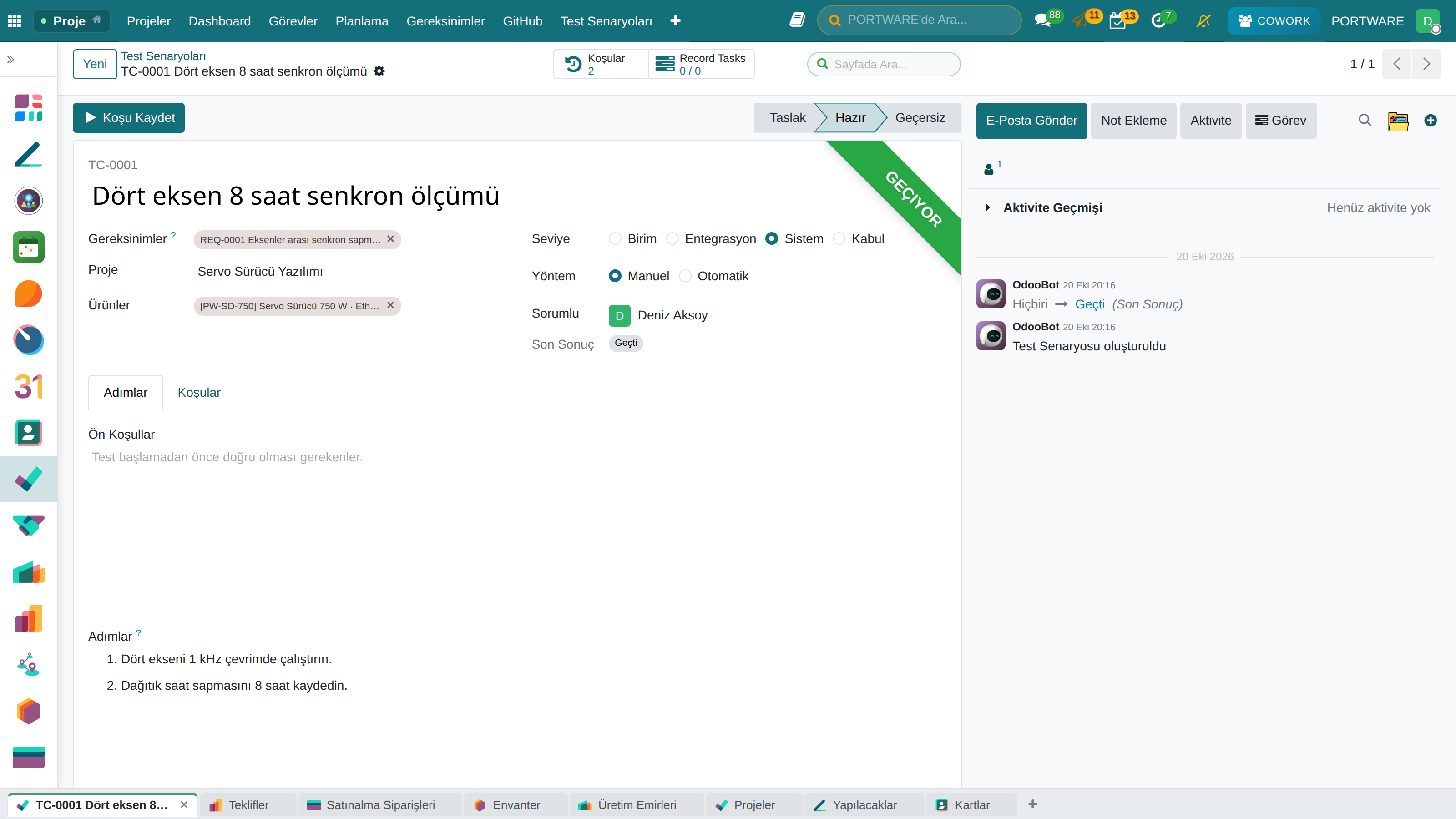Click the settings gear next to TC-0001 title

tap(379, 71)
